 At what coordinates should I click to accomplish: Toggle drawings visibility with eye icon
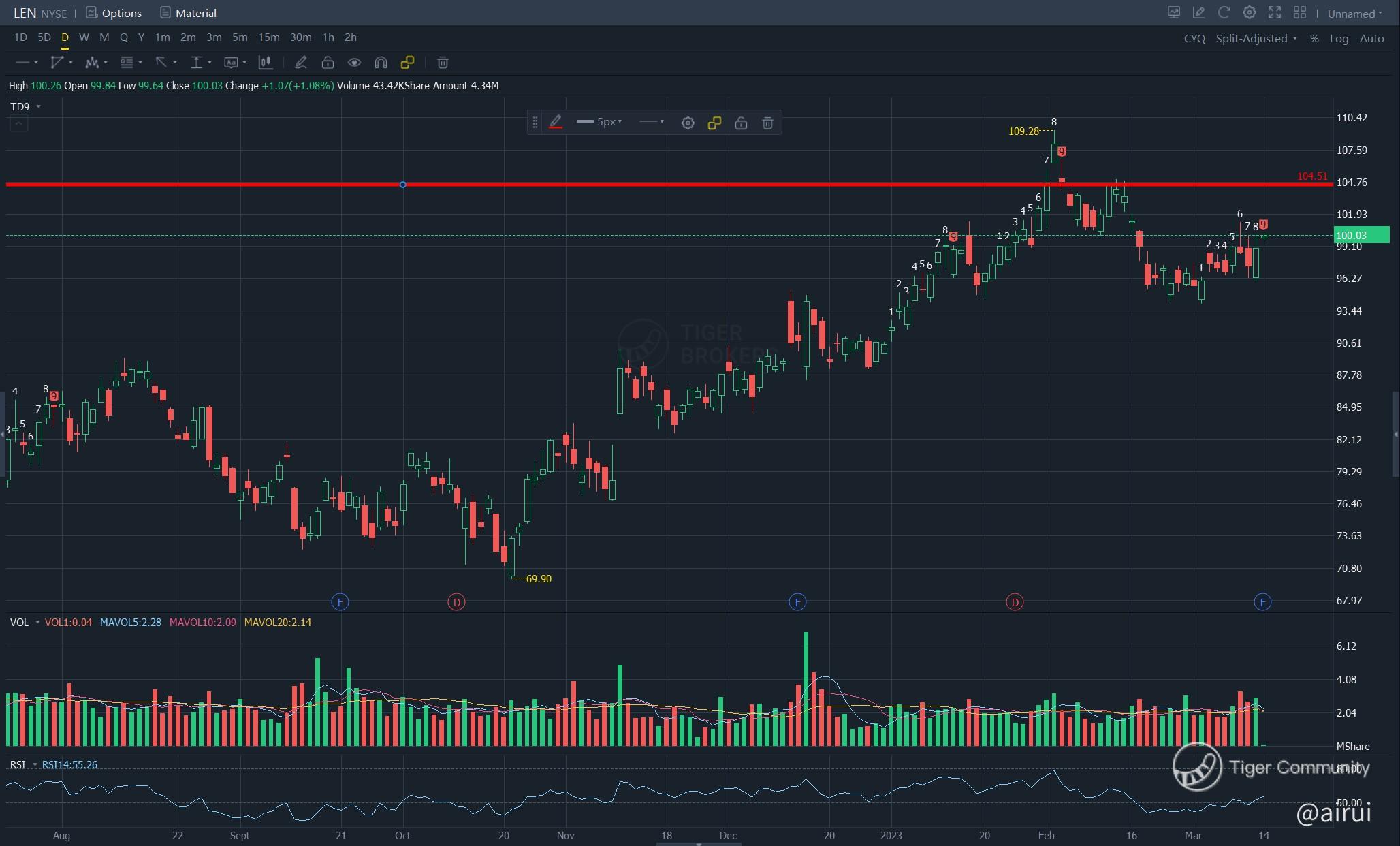pos(354,63)
